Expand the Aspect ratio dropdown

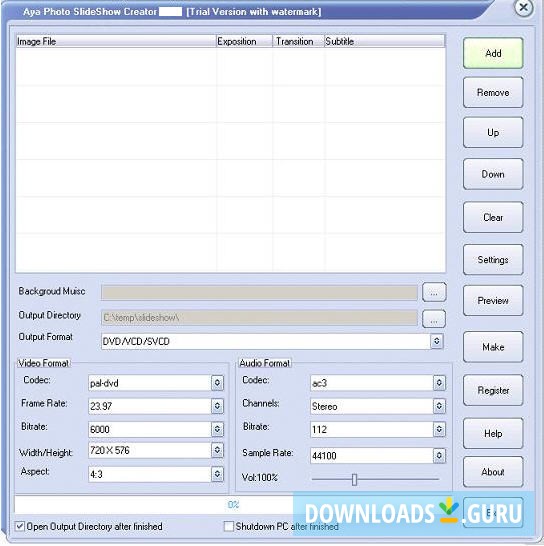pyautogui.click(x=217, y=474)
